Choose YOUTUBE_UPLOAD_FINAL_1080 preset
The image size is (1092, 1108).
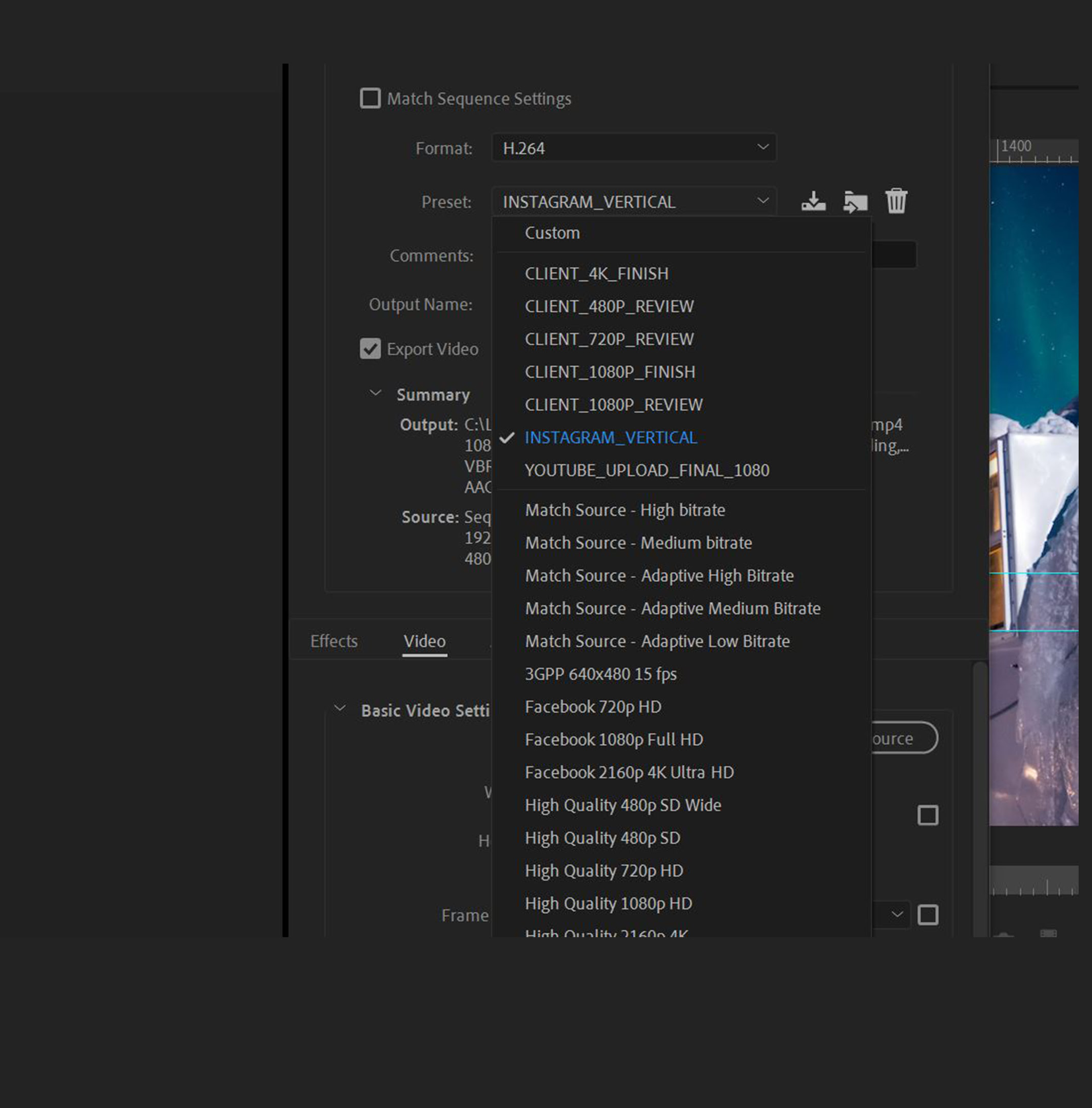point(647,470)
